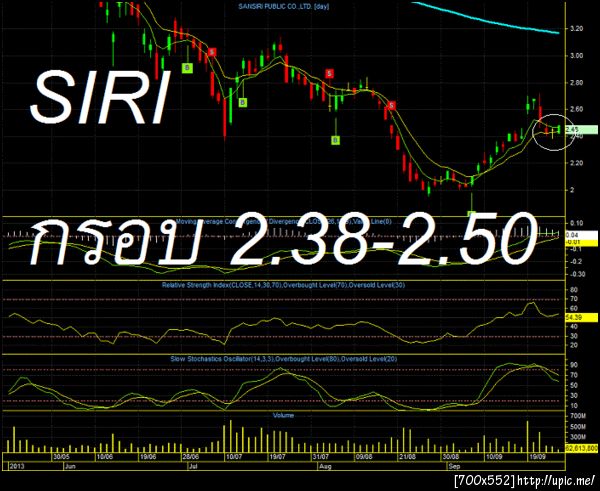Click the SANSIRI PUBLIC CO.,LTD. [day] chart title
Image resolution: width=600 pixels, height=491 pixels.
point(284,7)
